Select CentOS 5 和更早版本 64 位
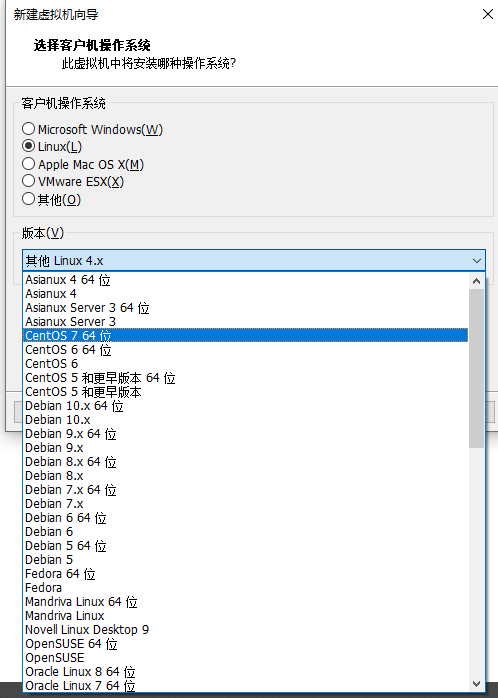 245,377
